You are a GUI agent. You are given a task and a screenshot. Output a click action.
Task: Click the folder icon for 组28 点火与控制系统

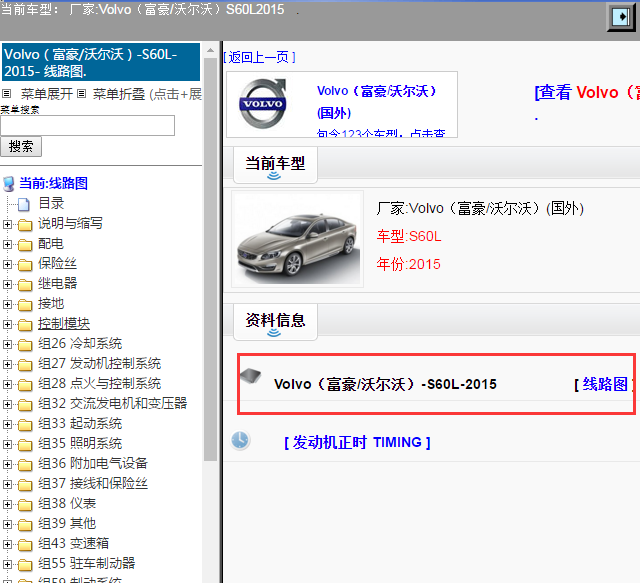(25, 385)
